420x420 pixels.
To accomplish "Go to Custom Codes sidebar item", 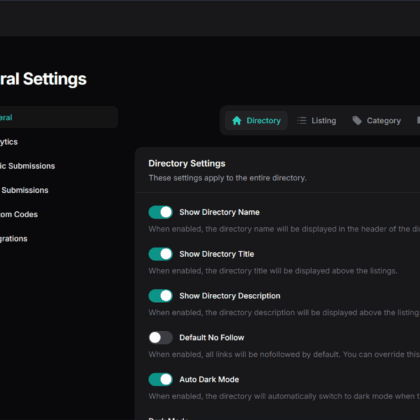I will tap(19, 214).
